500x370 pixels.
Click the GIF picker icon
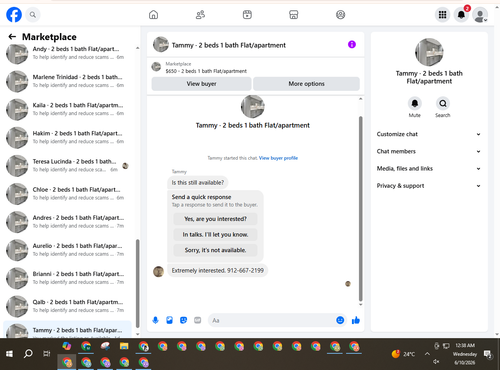pyautogui.click(x=198, y=320)
